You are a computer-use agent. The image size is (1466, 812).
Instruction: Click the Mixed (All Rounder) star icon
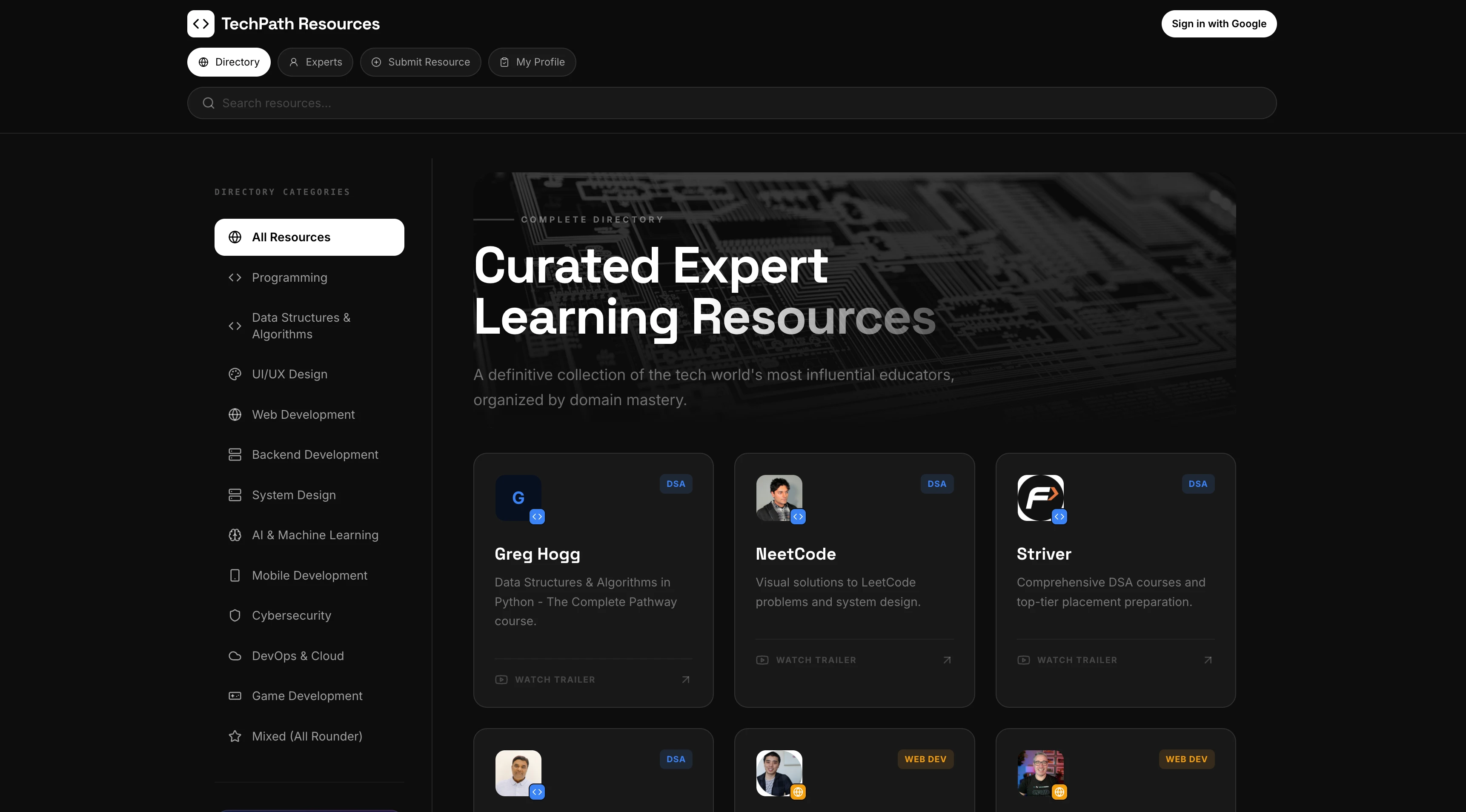pos(235,736)
